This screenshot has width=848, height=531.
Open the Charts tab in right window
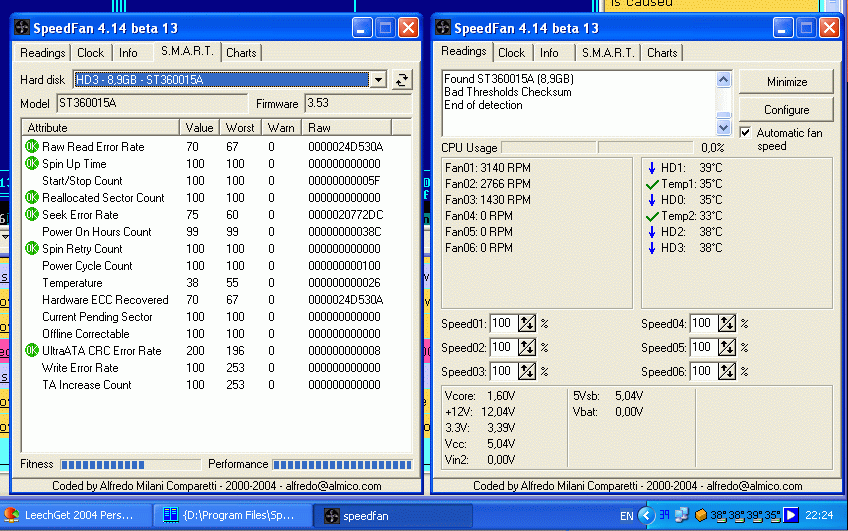tap(662, 53)
